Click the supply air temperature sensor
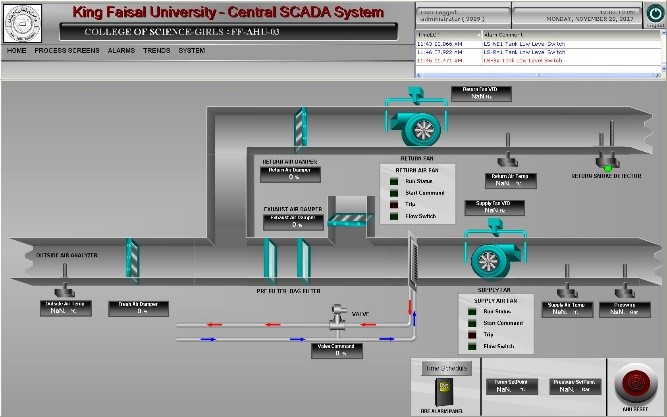 pos(567,281)
